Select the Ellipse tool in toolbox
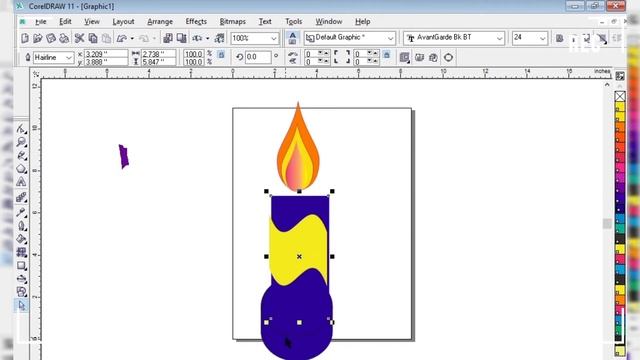The image size is (640, 360). click(x=22, y=279)
